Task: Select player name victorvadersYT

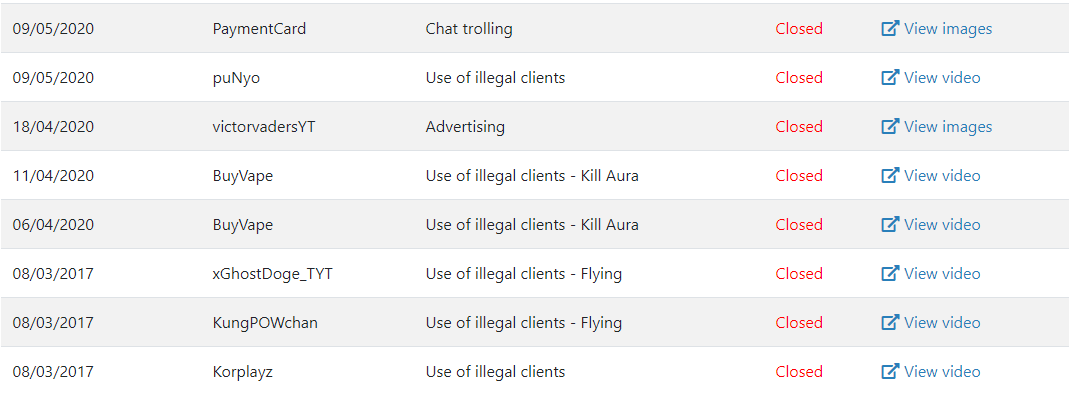Action: tap(264, 127)
